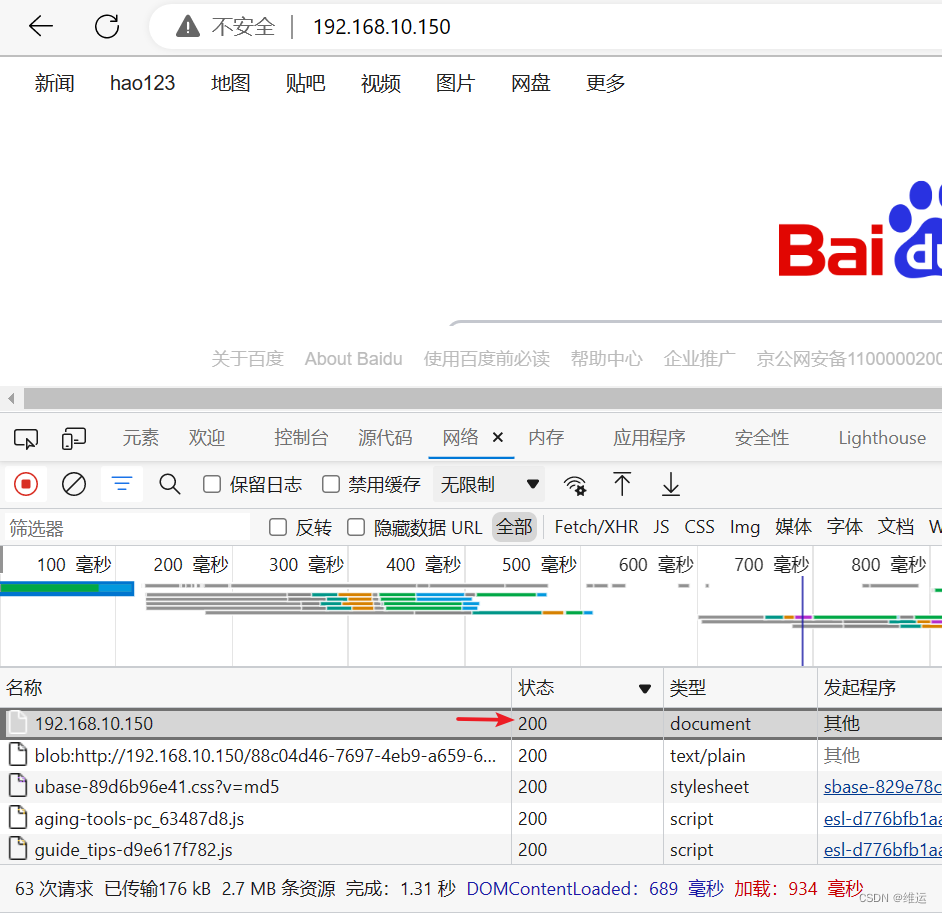Open the 关于百度 footer link
Screen dimensions: 942x913
click(x=248, y=359)
